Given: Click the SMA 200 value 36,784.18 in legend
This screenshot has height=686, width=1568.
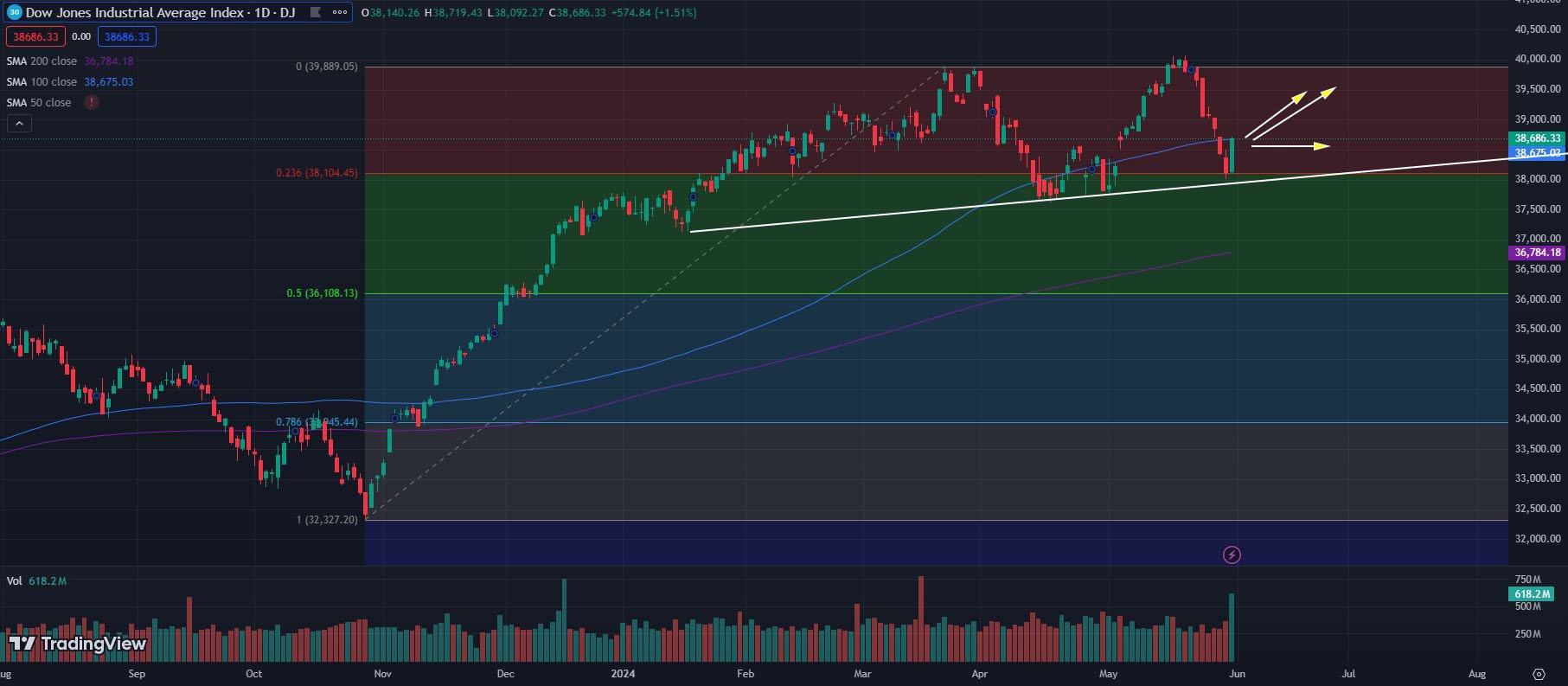Looking at the screenshot, I should [109, 61].
